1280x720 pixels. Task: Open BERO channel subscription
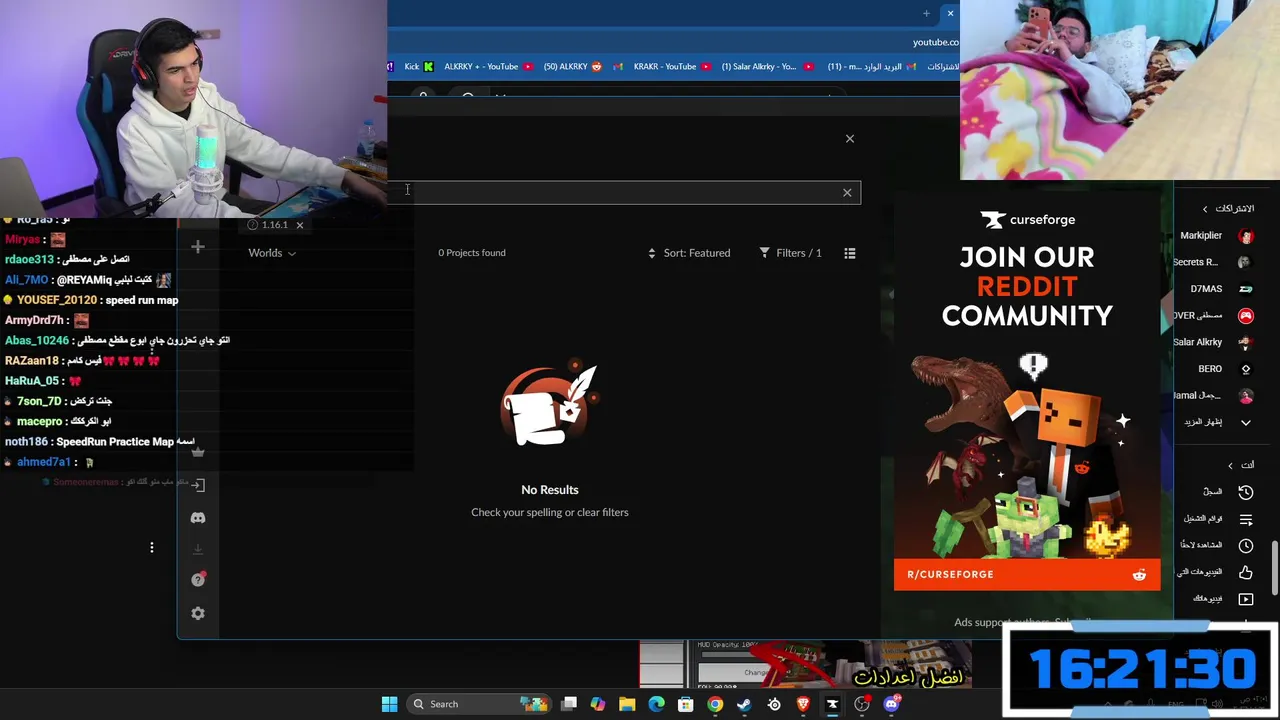[1224, 369]
